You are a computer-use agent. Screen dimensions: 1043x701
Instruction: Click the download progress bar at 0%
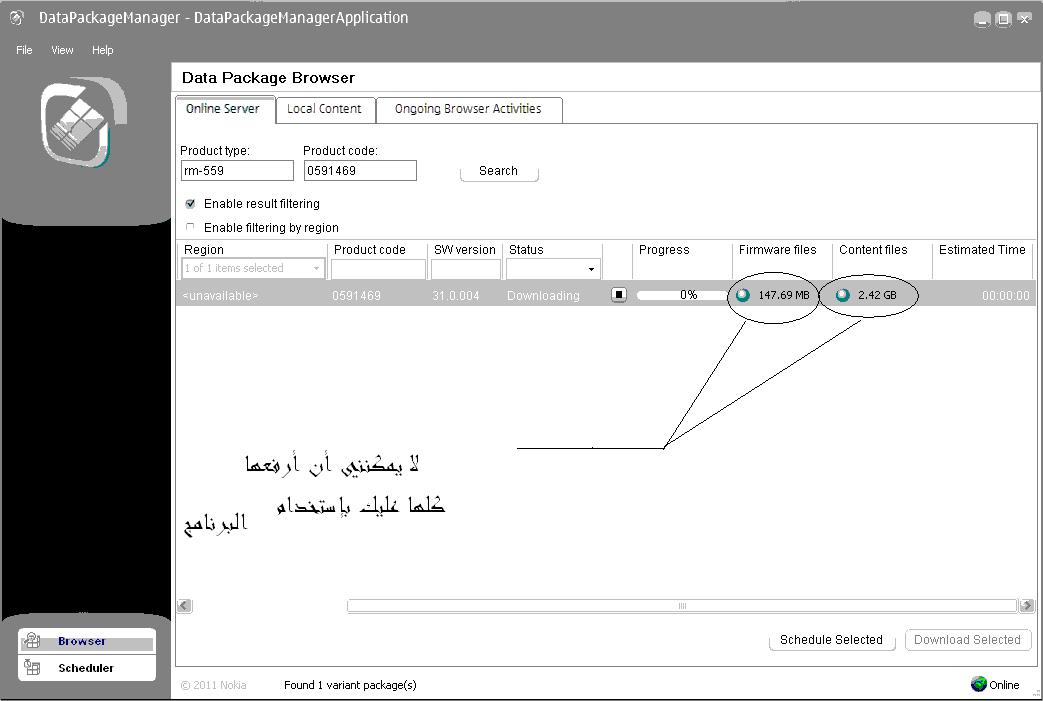(x=682, y=295)
